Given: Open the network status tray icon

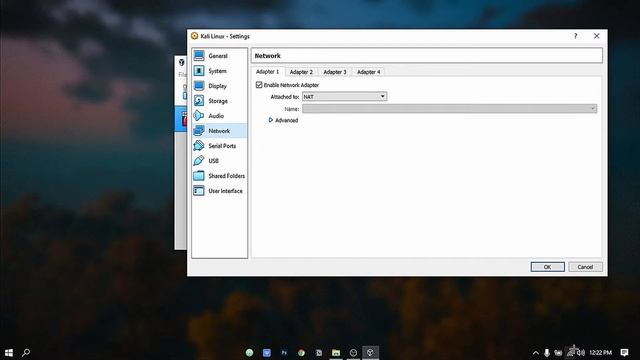Looking at the screenshot, I should pos(570,352).
